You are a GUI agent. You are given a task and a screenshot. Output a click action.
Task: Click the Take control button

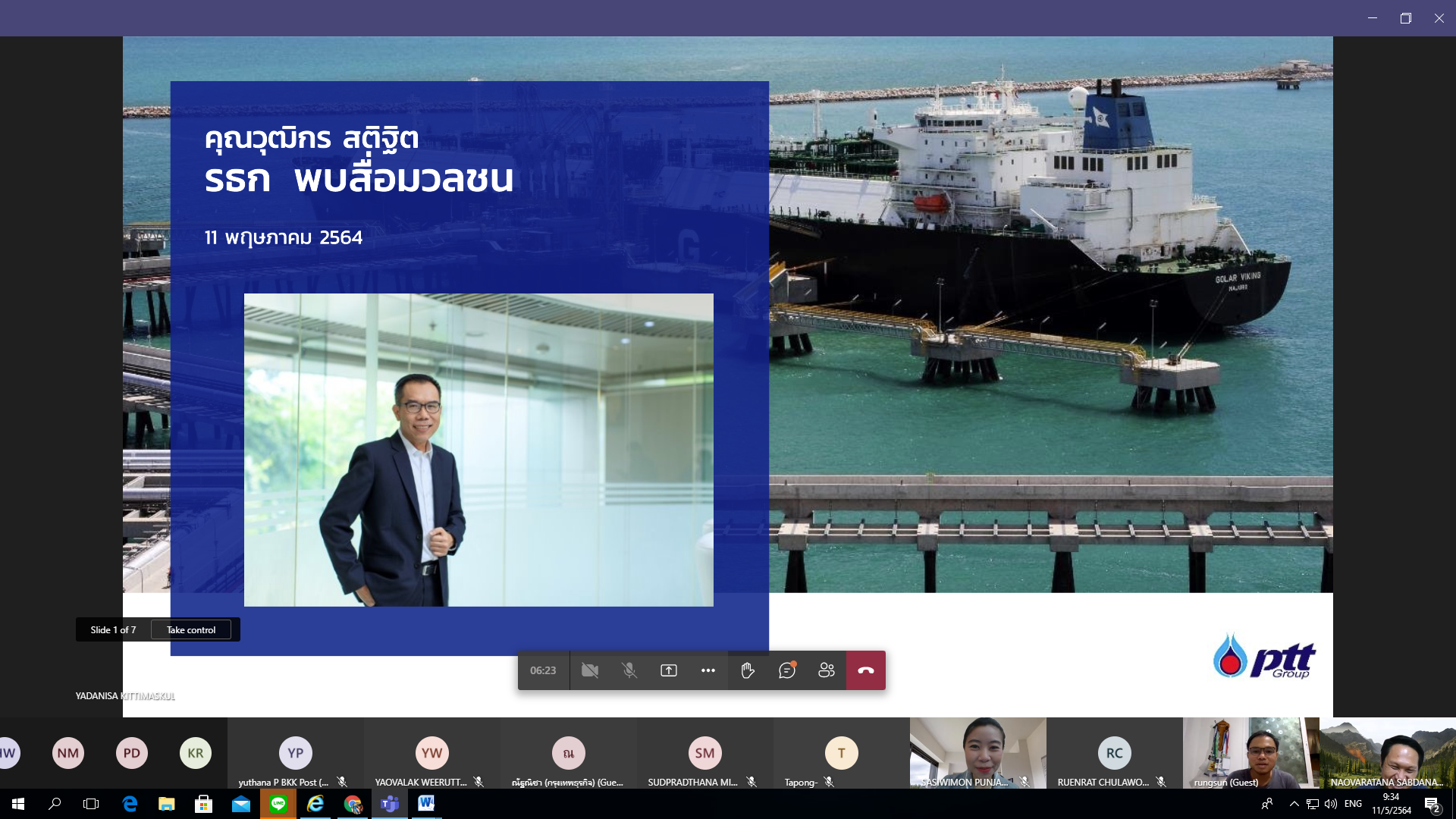click(x=191, y=630)
